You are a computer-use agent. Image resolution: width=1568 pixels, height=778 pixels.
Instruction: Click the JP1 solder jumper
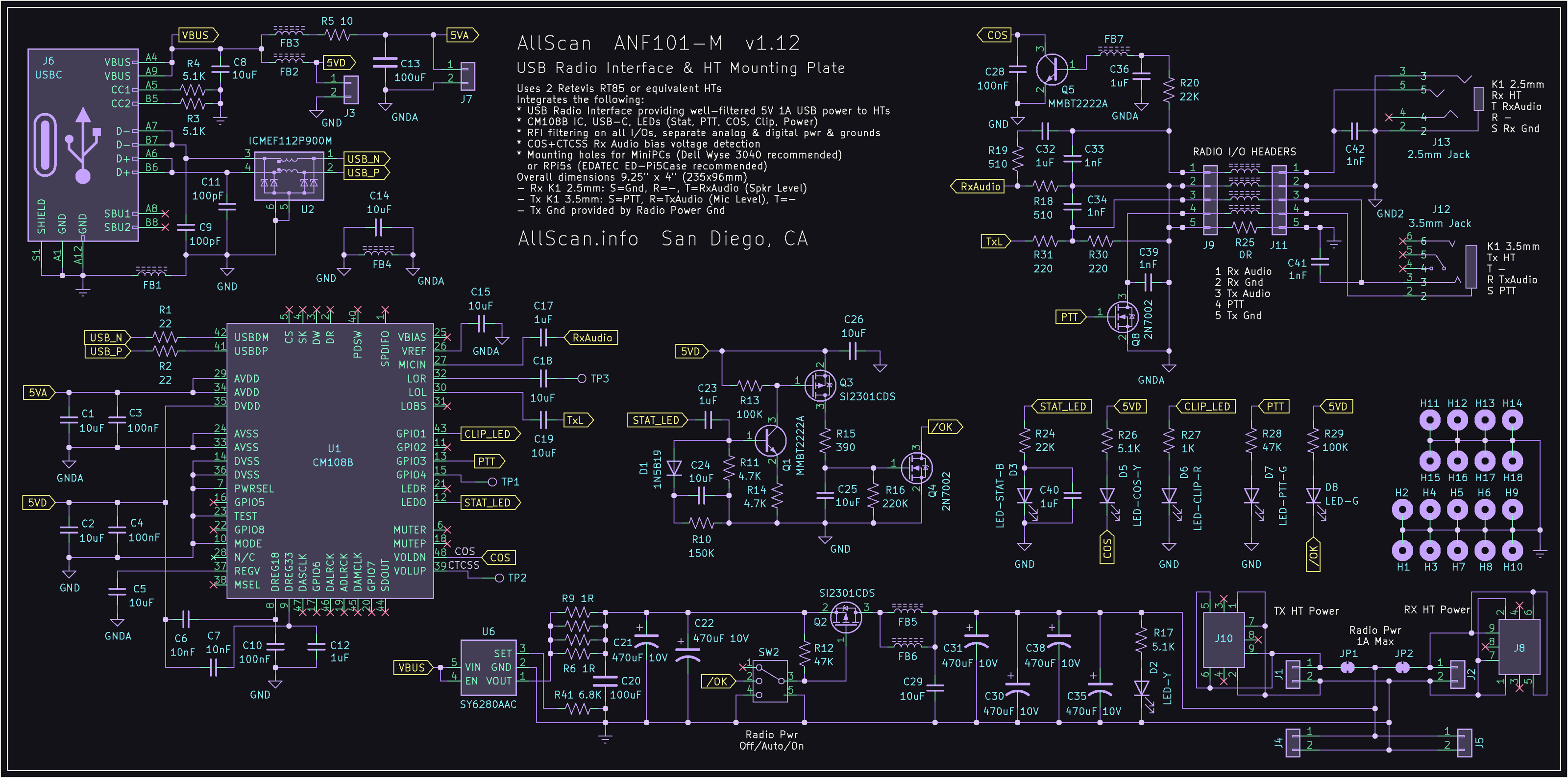point(1347,667)
